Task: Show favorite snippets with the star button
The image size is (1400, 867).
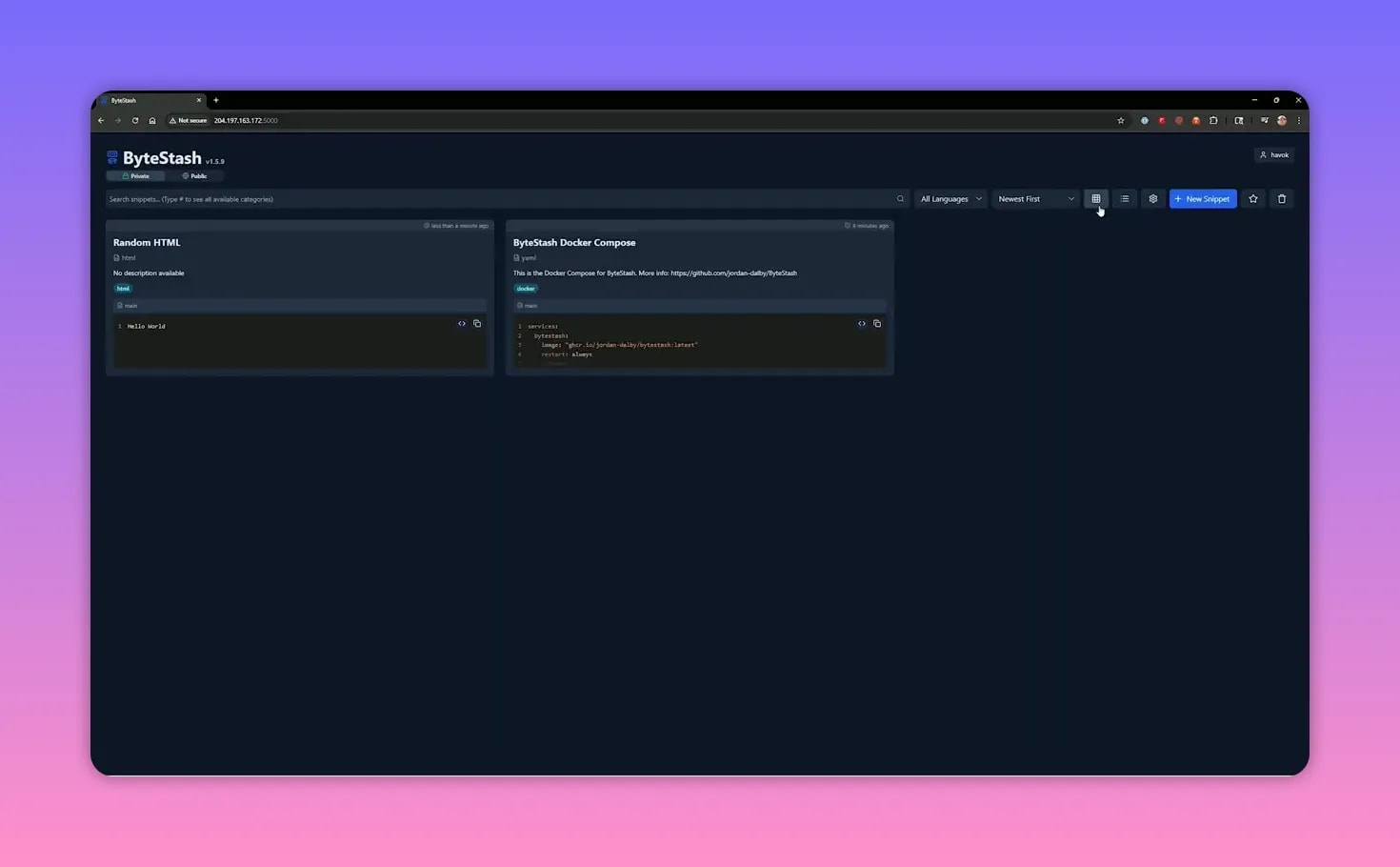Action: (1253, 199)
